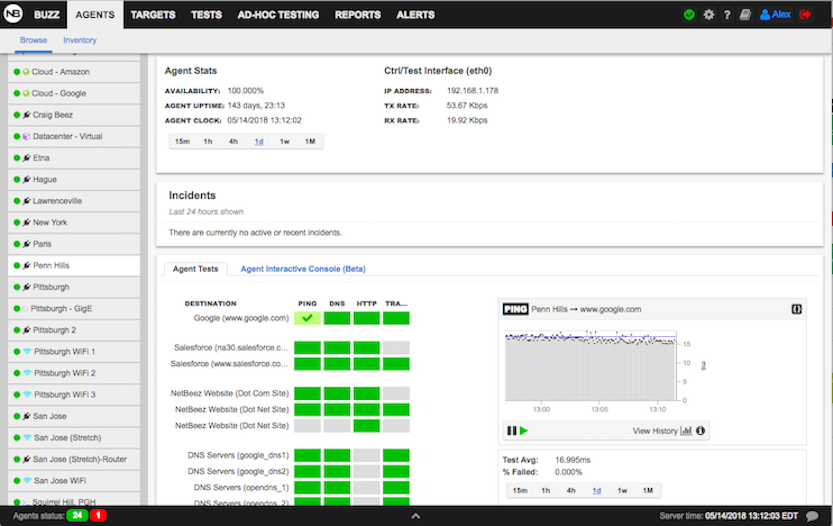Select 1M range below Test Avg
This screenshot has height=526, width=833.
point(648,490)
